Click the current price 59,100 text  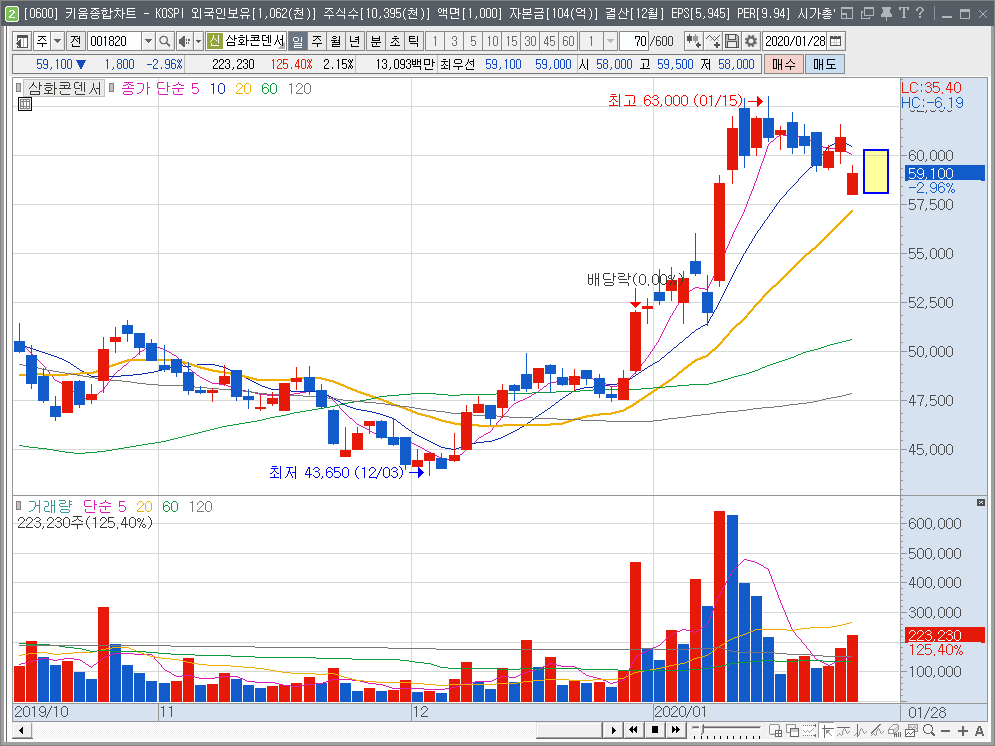coord(55,64)
